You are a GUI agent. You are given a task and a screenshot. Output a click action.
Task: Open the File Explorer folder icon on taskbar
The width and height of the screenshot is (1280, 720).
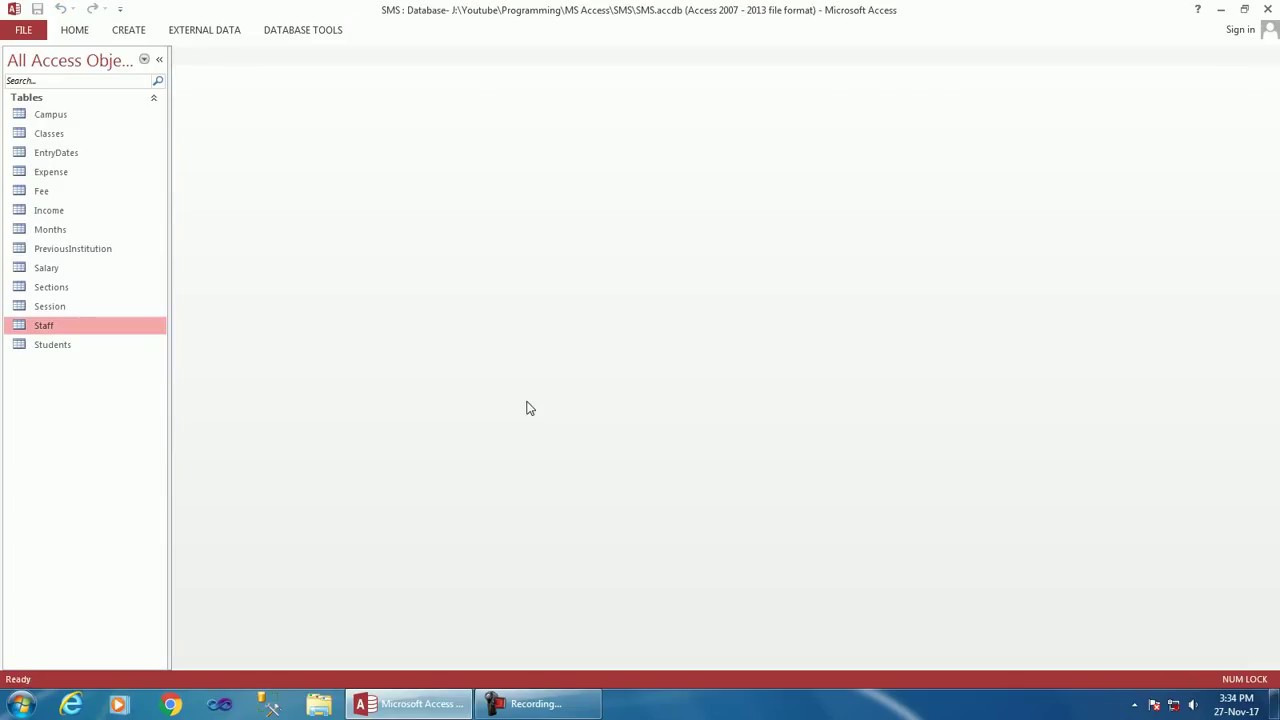319,704
